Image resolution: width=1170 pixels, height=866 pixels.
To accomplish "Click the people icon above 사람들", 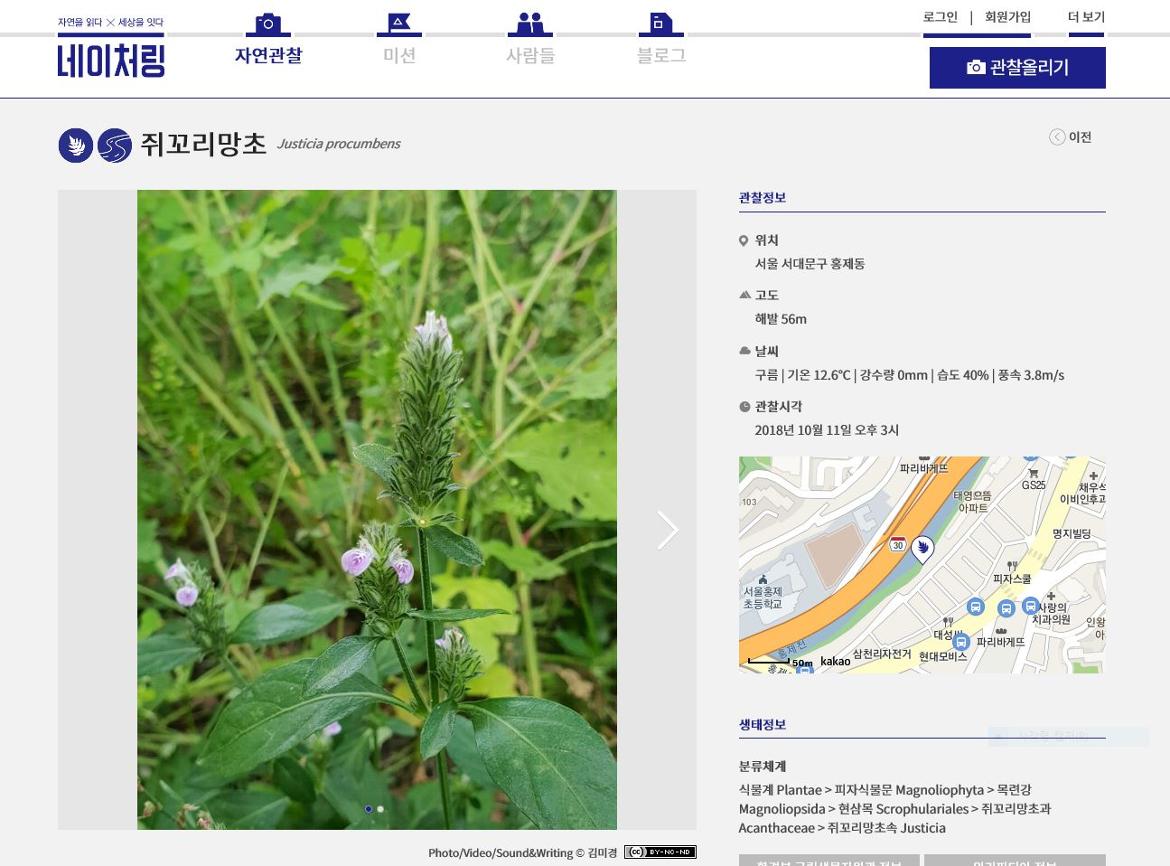I will click(530, 24).
